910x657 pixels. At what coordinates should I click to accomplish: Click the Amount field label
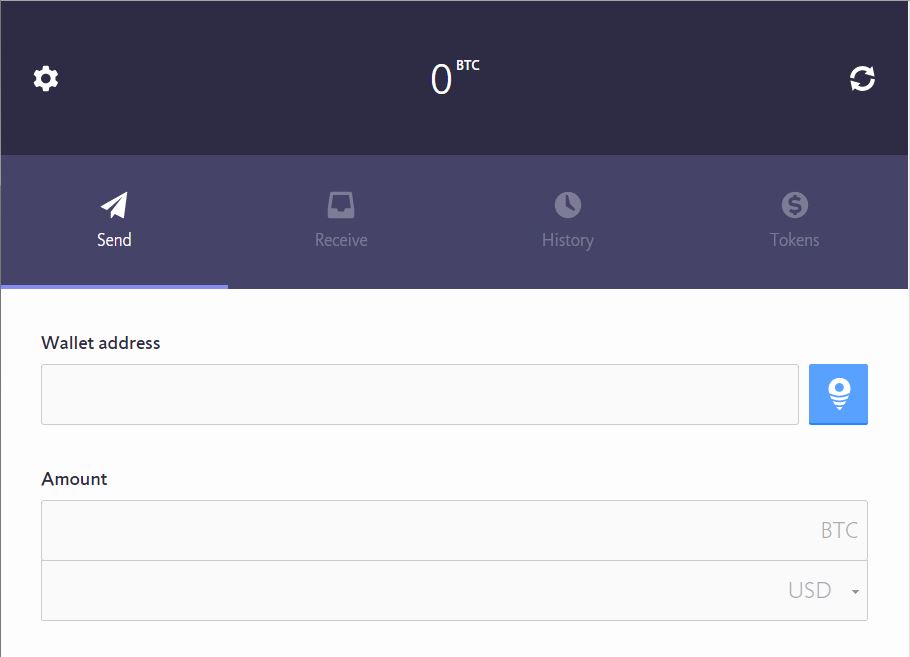click(x=74, y=479)
